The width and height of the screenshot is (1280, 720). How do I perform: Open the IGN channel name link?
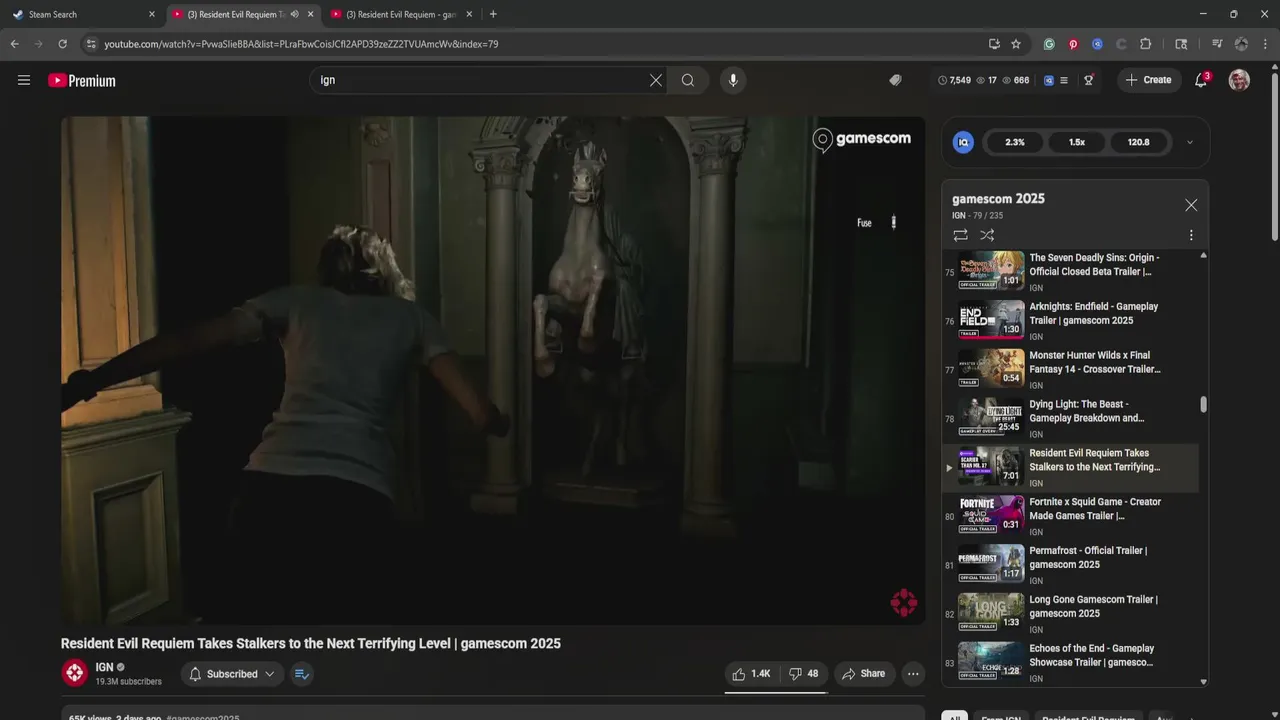pyautogui.click(x=104, y=667)
